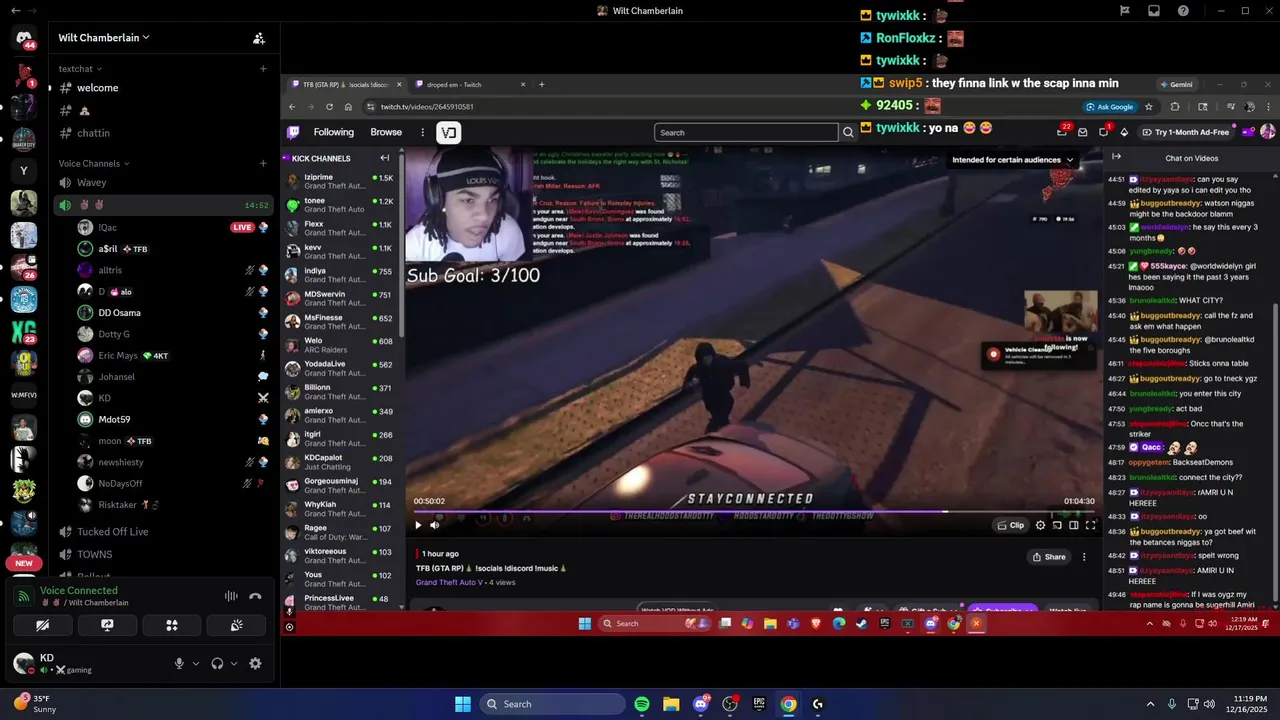
Task: Expand the Wilt Chamberlain server menu
Action: coord(104,38)
